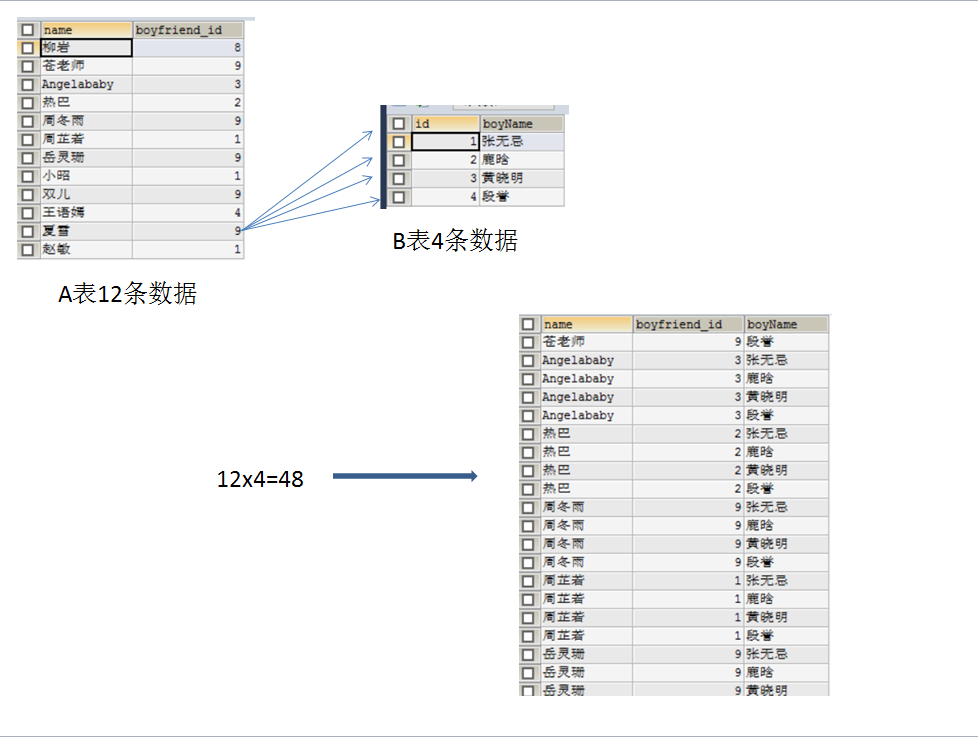978x737 pixels.
Task: Click boyName 鹿晗 in the 周芷若 result row
Action: click(x=787, y=599)
